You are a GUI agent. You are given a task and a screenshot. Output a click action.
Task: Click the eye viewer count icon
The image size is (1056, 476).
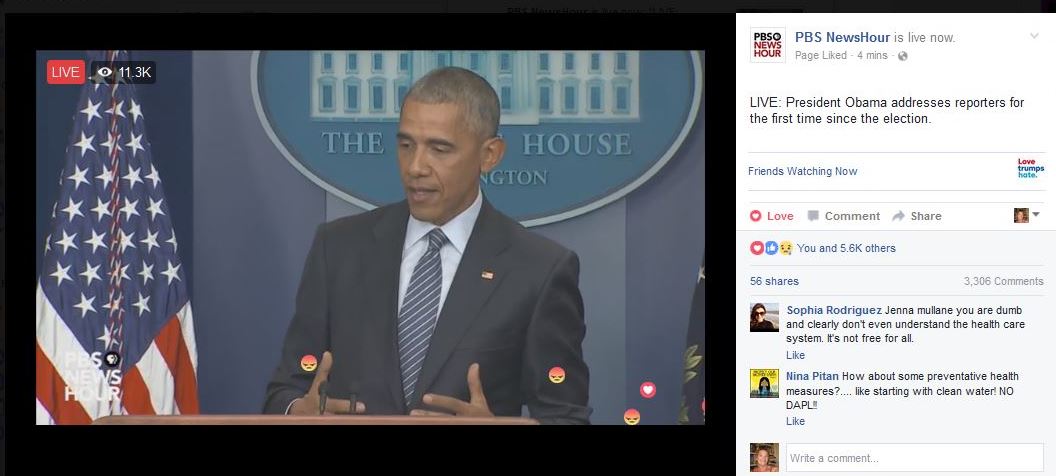point(104,72)
